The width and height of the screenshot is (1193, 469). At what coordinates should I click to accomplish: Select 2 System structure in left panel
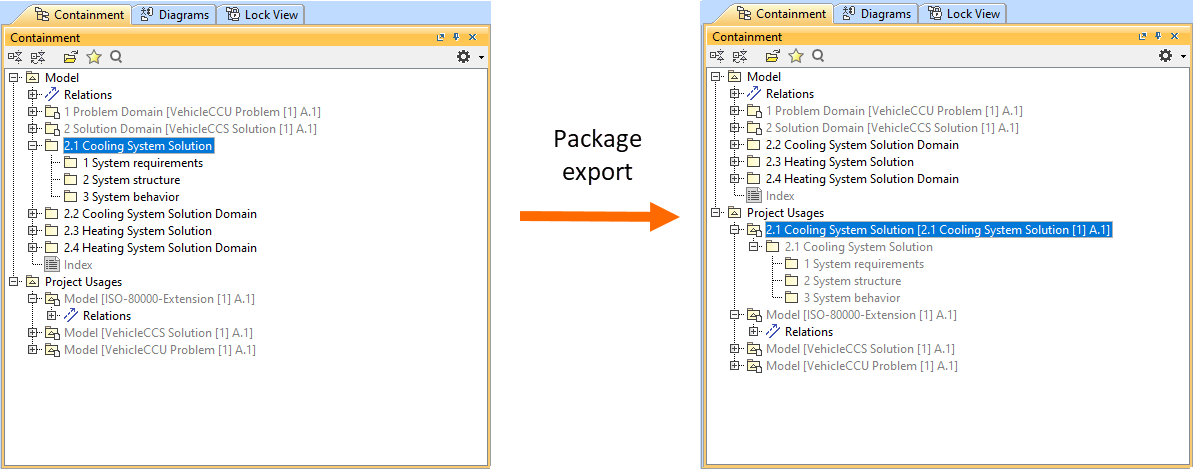(132, 180)
